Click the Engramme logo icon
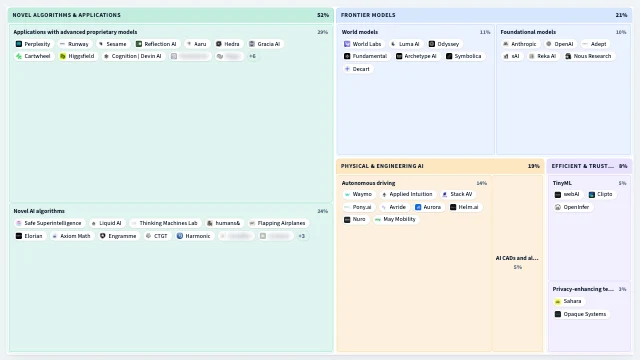 [x=103, y=236]
